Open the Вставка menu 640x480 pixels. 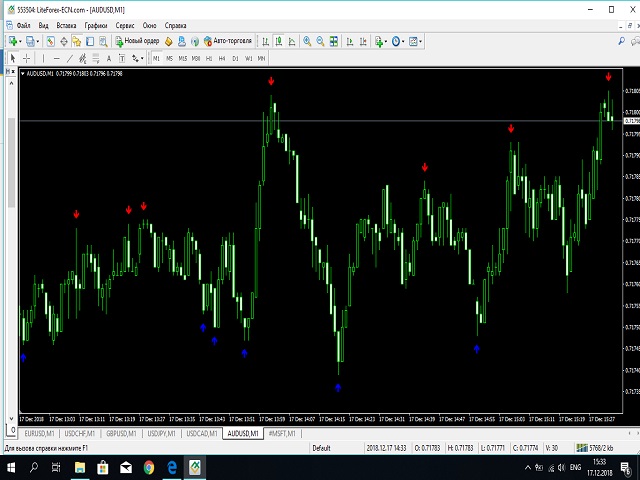pyautogui.click(x=66, y=25)
